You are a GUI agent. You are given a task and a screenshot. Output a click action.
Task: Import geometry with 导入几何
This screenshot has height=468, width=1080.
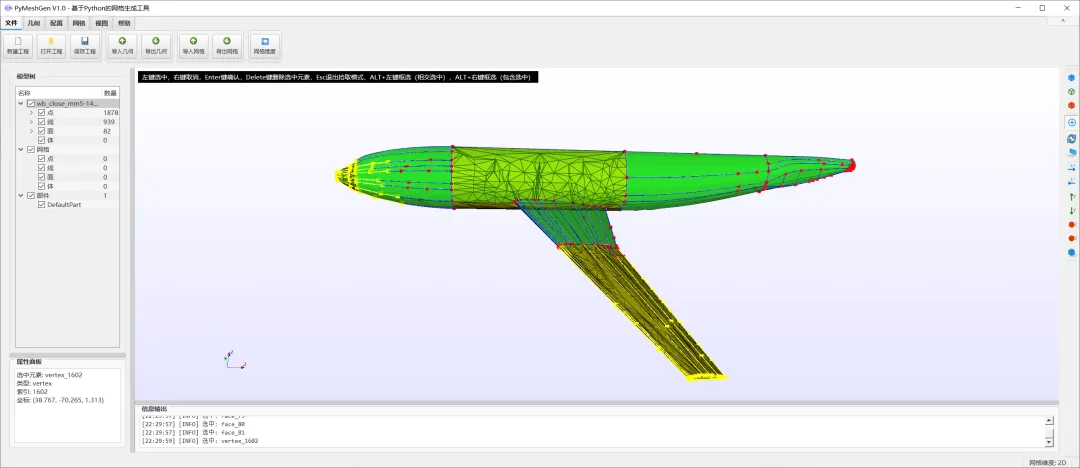pyautogui.click(x=123, y=45)
